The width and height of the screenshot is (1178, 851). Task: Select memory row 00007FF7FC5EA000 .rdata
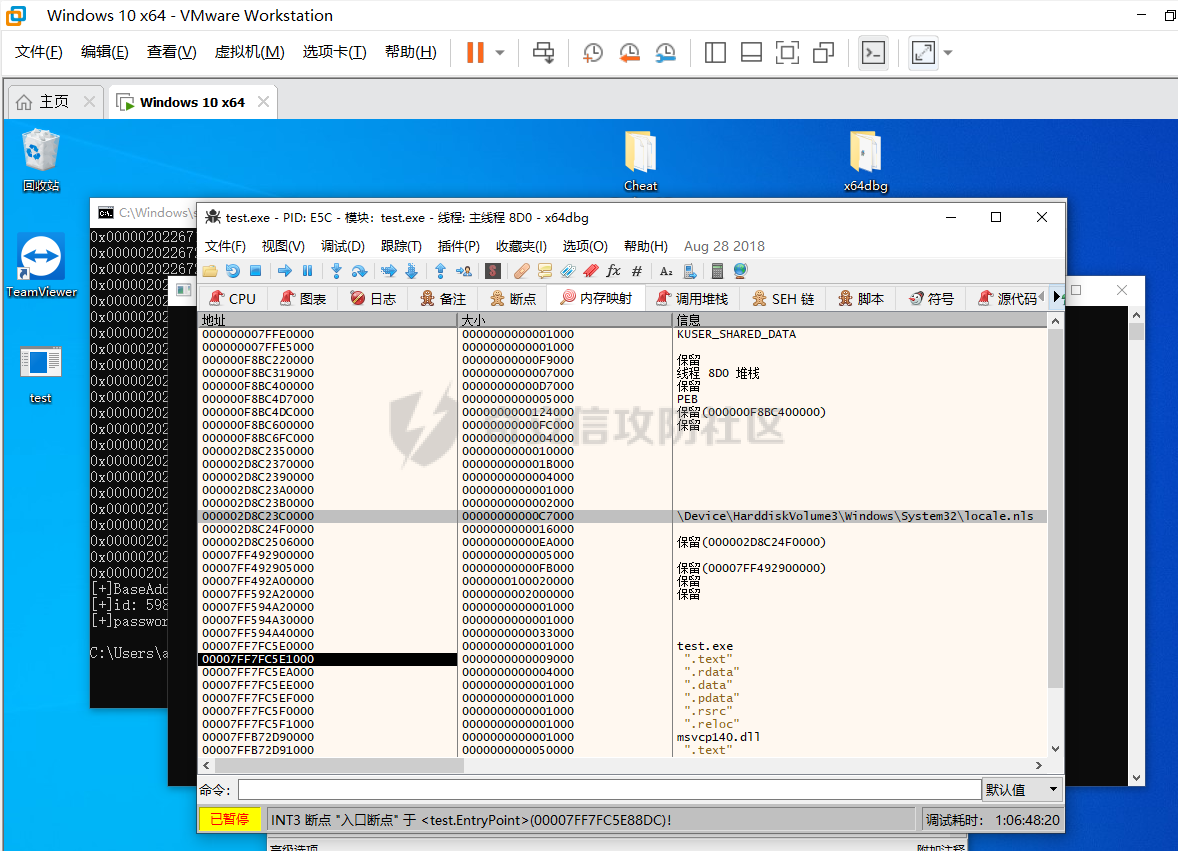coord(623,672)
